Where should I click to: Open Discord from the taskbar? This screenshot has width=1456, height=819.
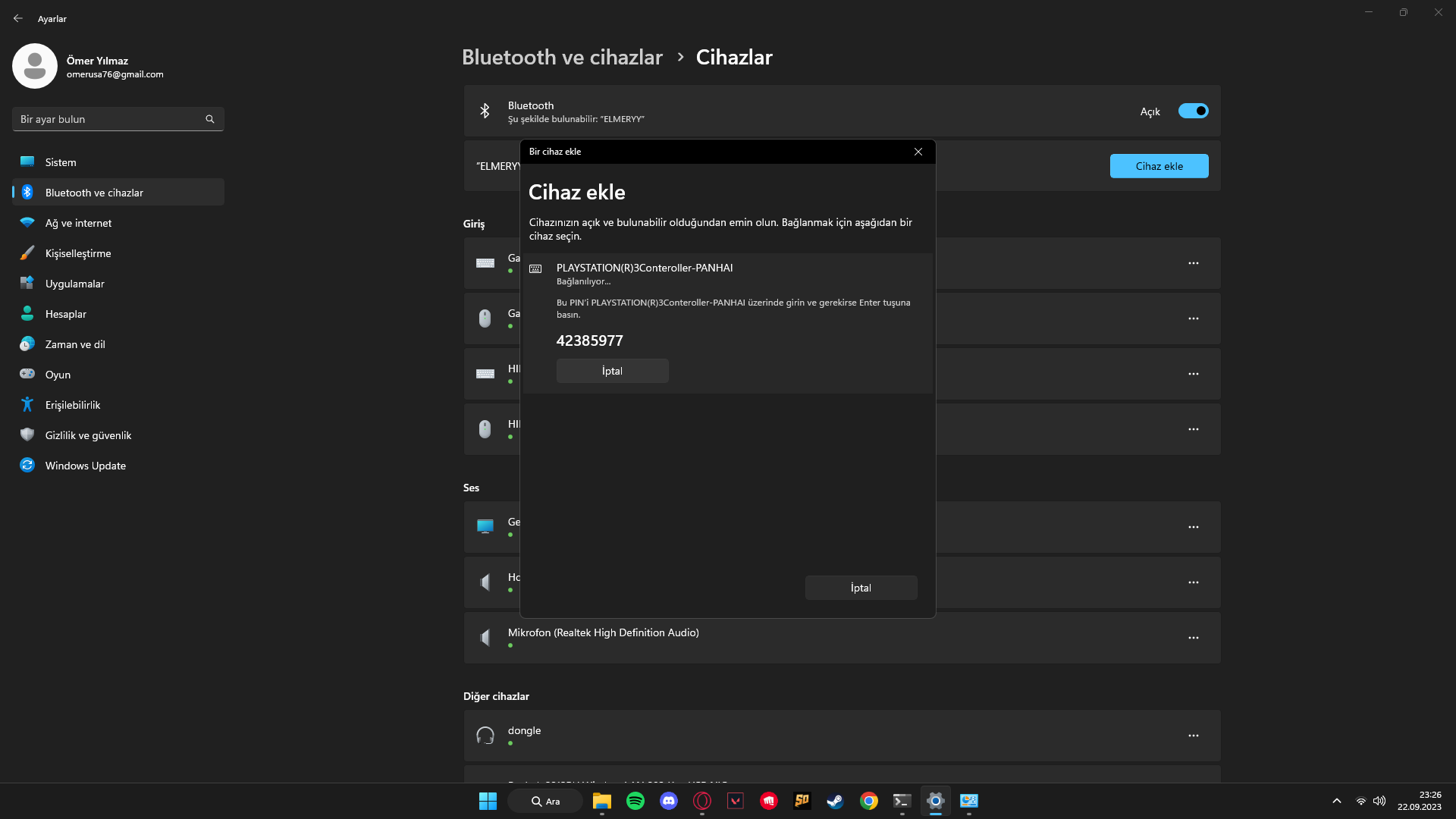click(x=669, y=801)
